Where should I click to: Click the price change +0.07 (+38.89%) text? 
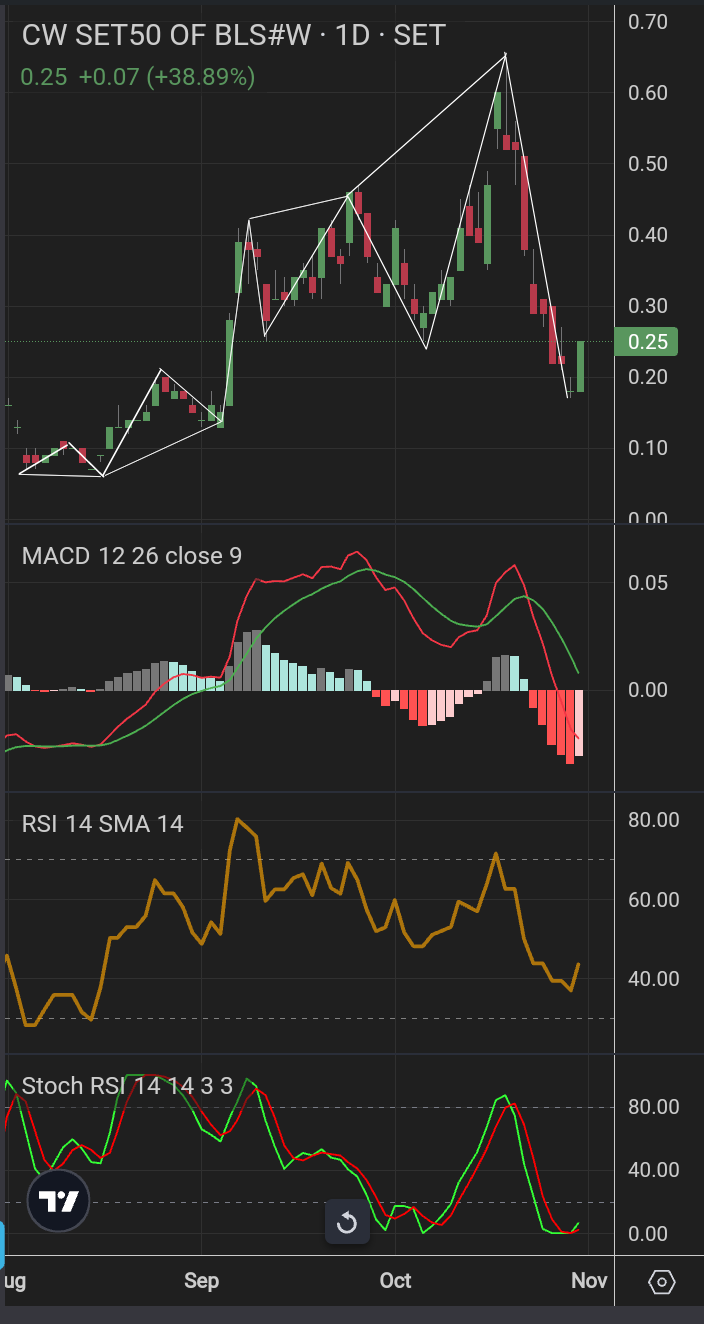point(167,77)
